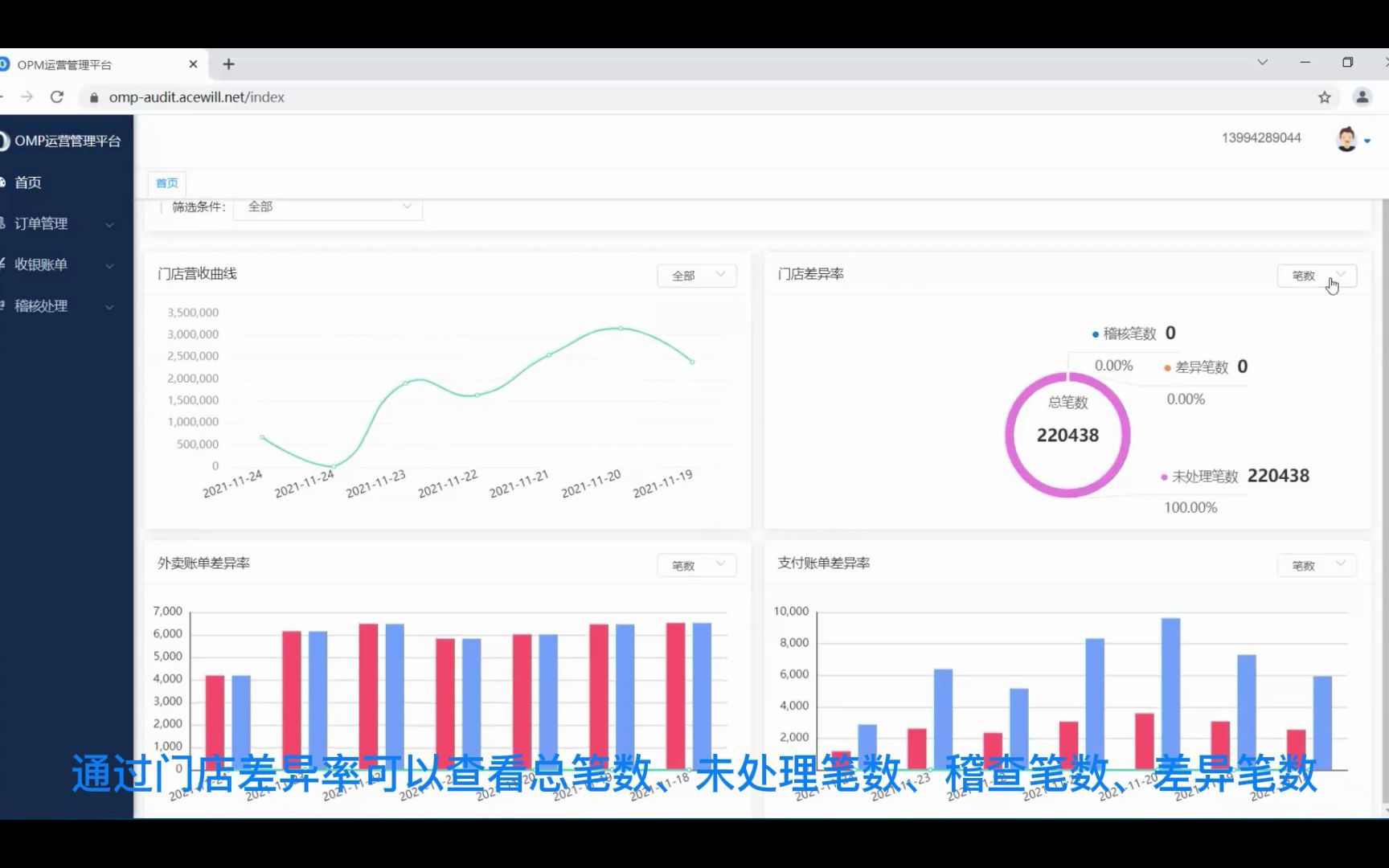Viewport: 1389px width, 868px height.
Task: Bookmark this page with the star icon
Action: coord(1325,97)
